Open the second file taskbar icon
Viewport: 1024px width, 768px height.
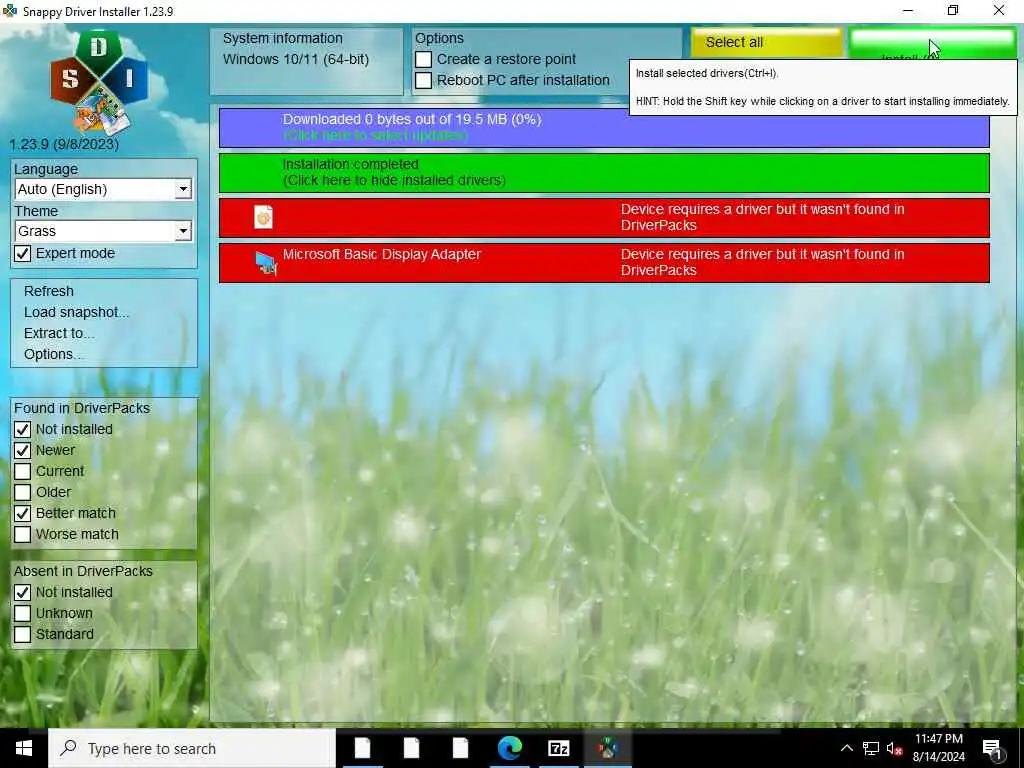pos(411,748)
